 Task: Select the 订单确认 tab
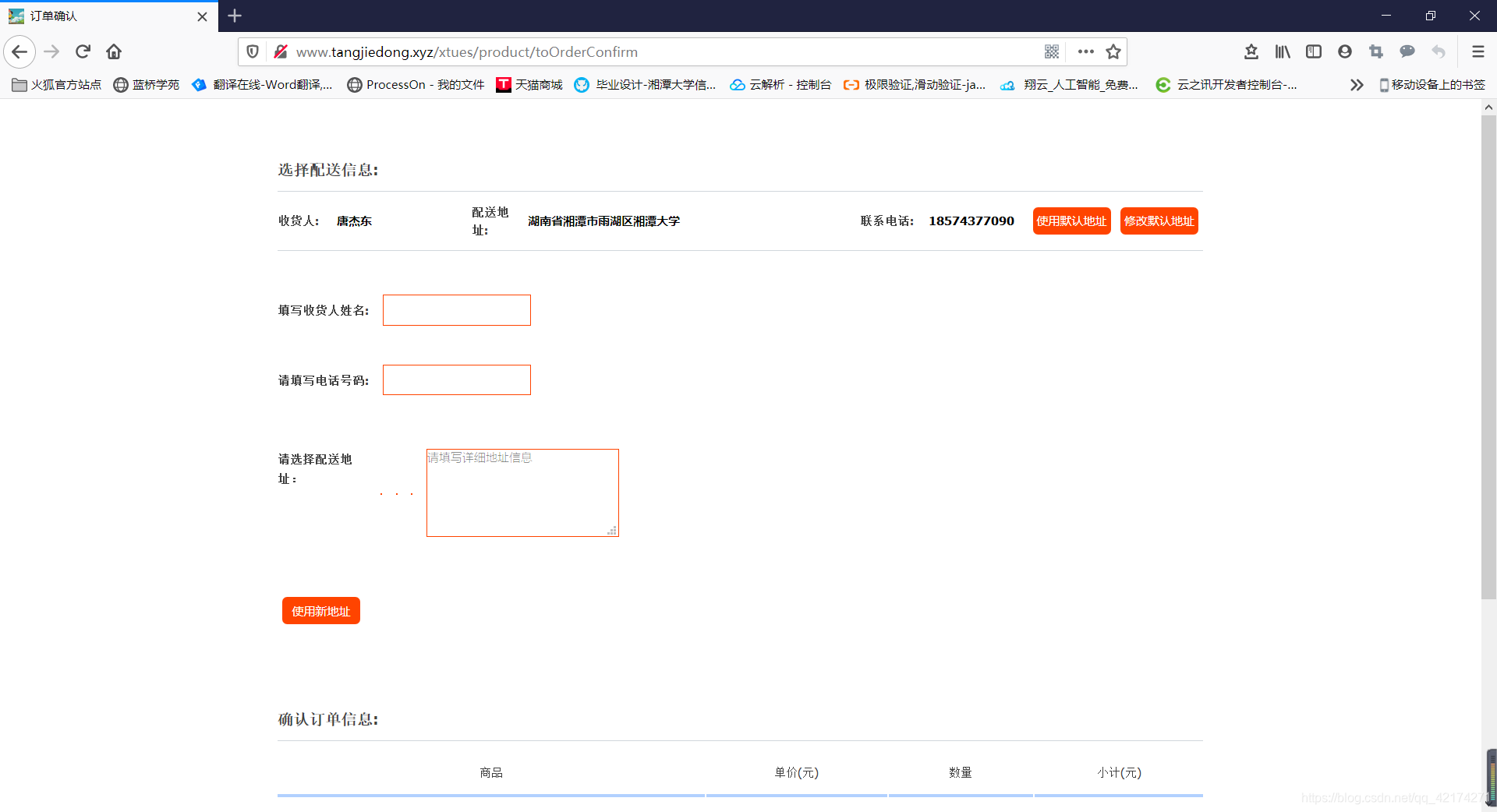(x=109, y=16)
